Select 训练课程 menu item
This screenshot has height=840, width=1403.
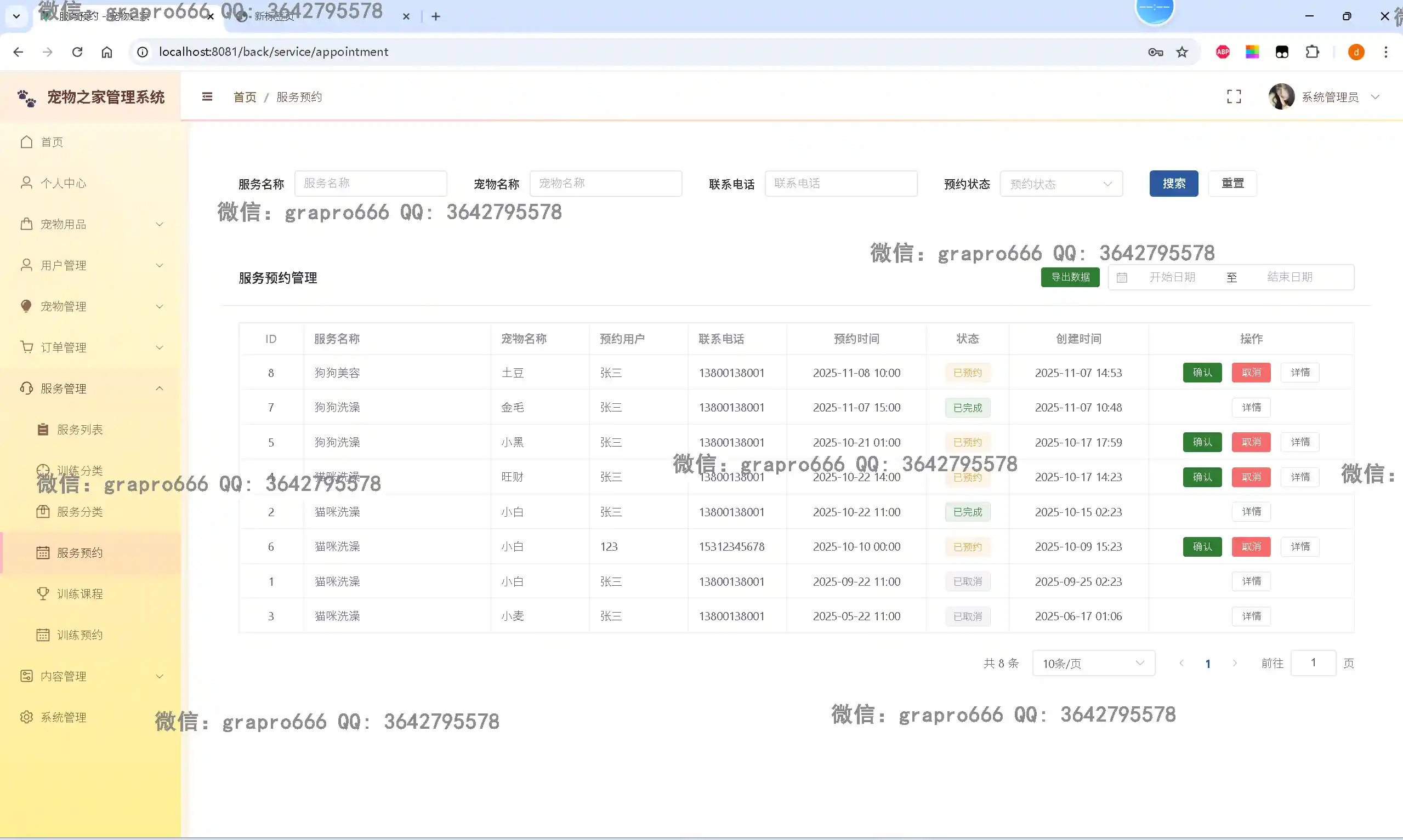point(80,594)
